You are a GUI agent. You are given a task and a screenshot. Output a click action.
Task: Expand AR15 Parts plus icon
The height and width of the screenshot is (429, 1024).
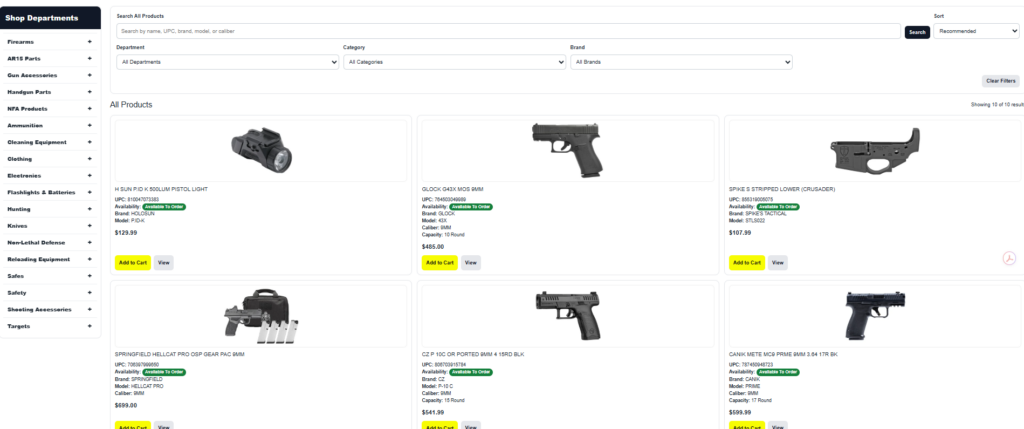pos(89,58)
